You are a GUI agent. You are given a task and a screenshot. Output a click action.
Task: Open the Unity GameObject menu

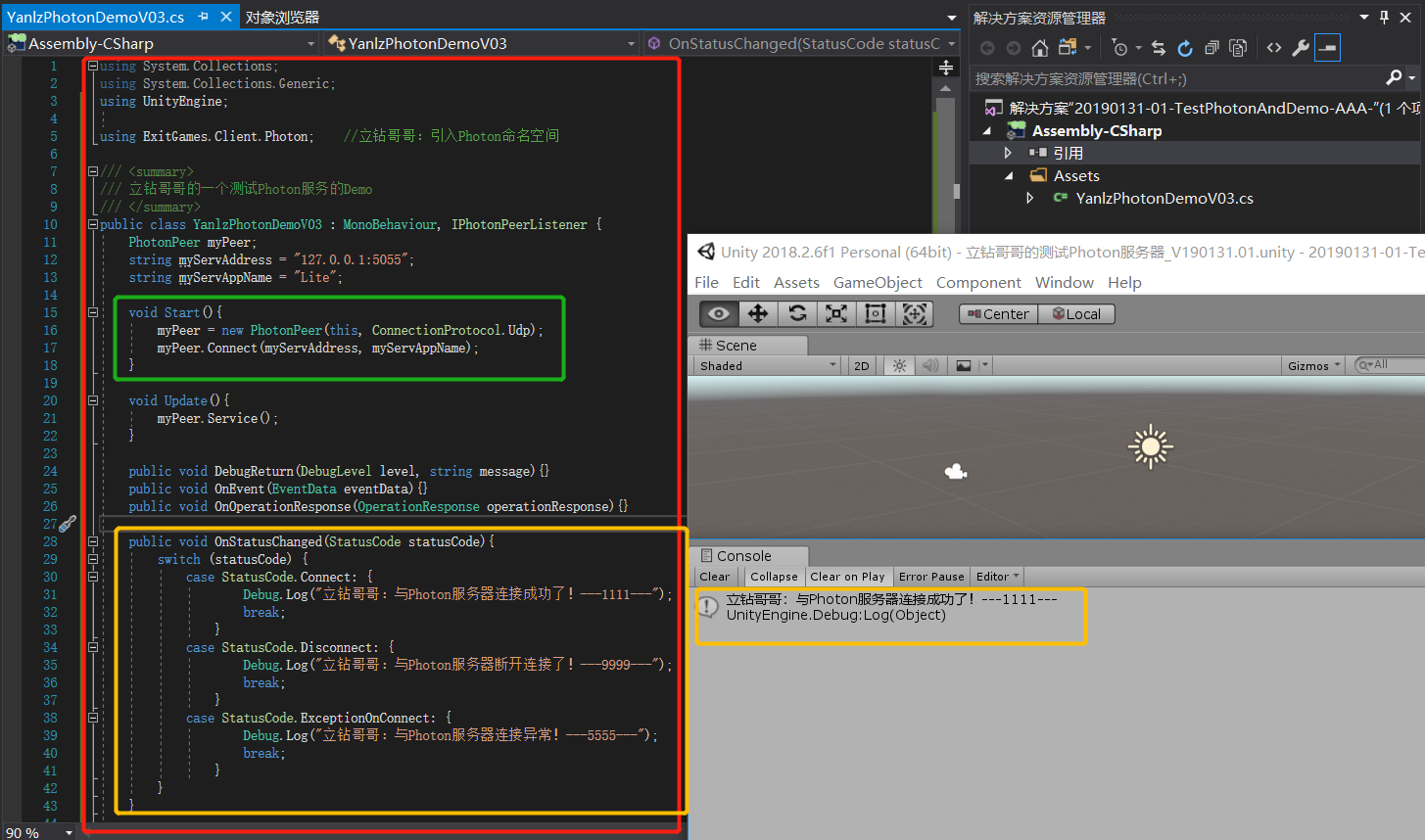pos(878,282)
